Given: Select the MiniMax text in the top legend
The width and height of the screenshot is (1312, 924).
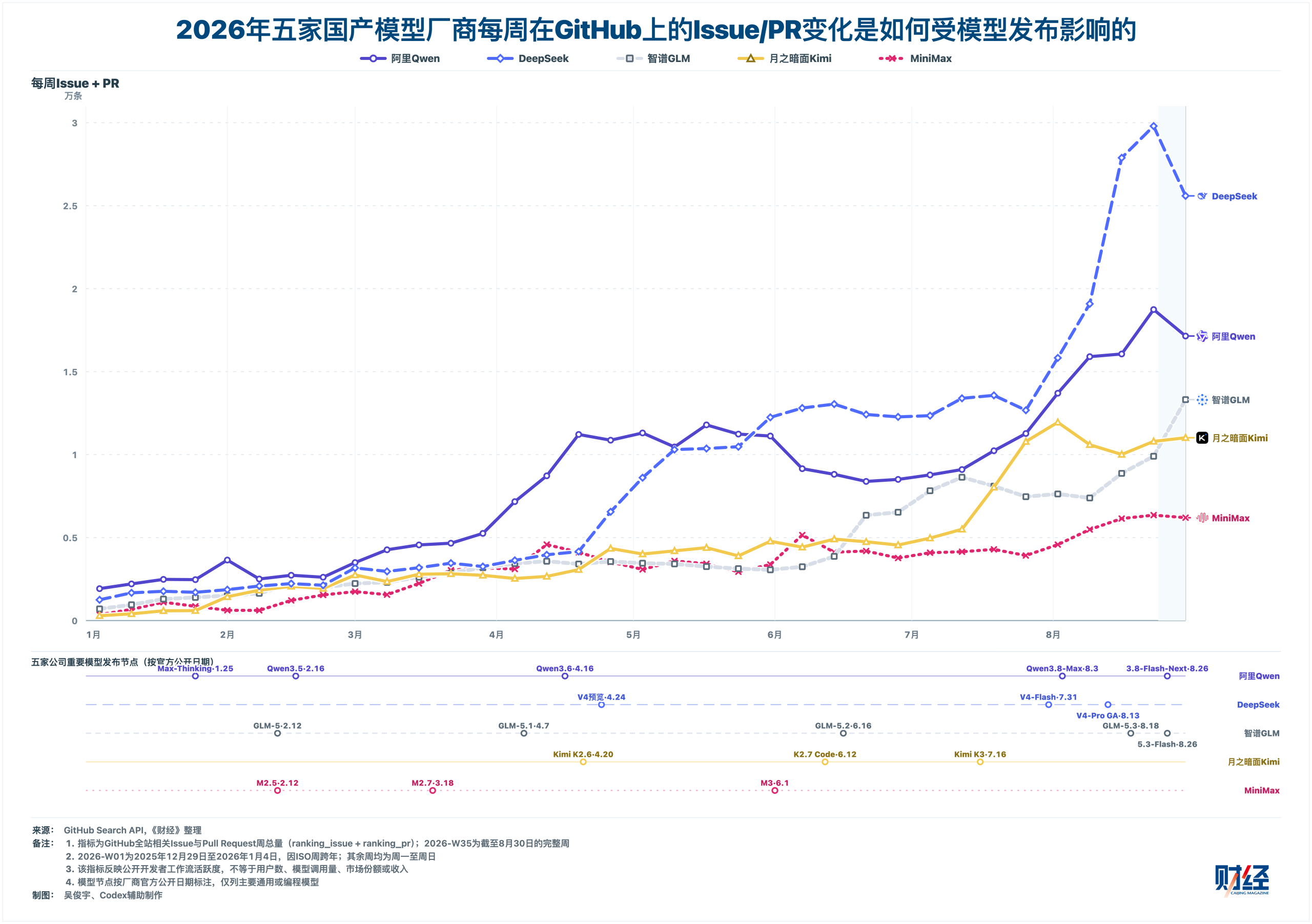Looking at the screenshot, I should click(931, 58).
